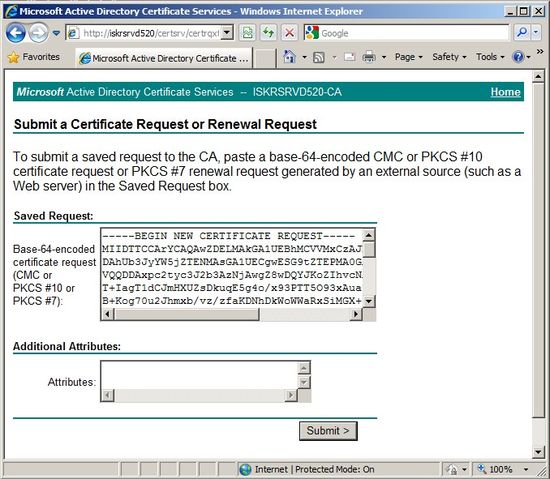Click inside the Saved Request text box
Image resolution: width=550 pixels, height=479 pixels.
point(232,268)
